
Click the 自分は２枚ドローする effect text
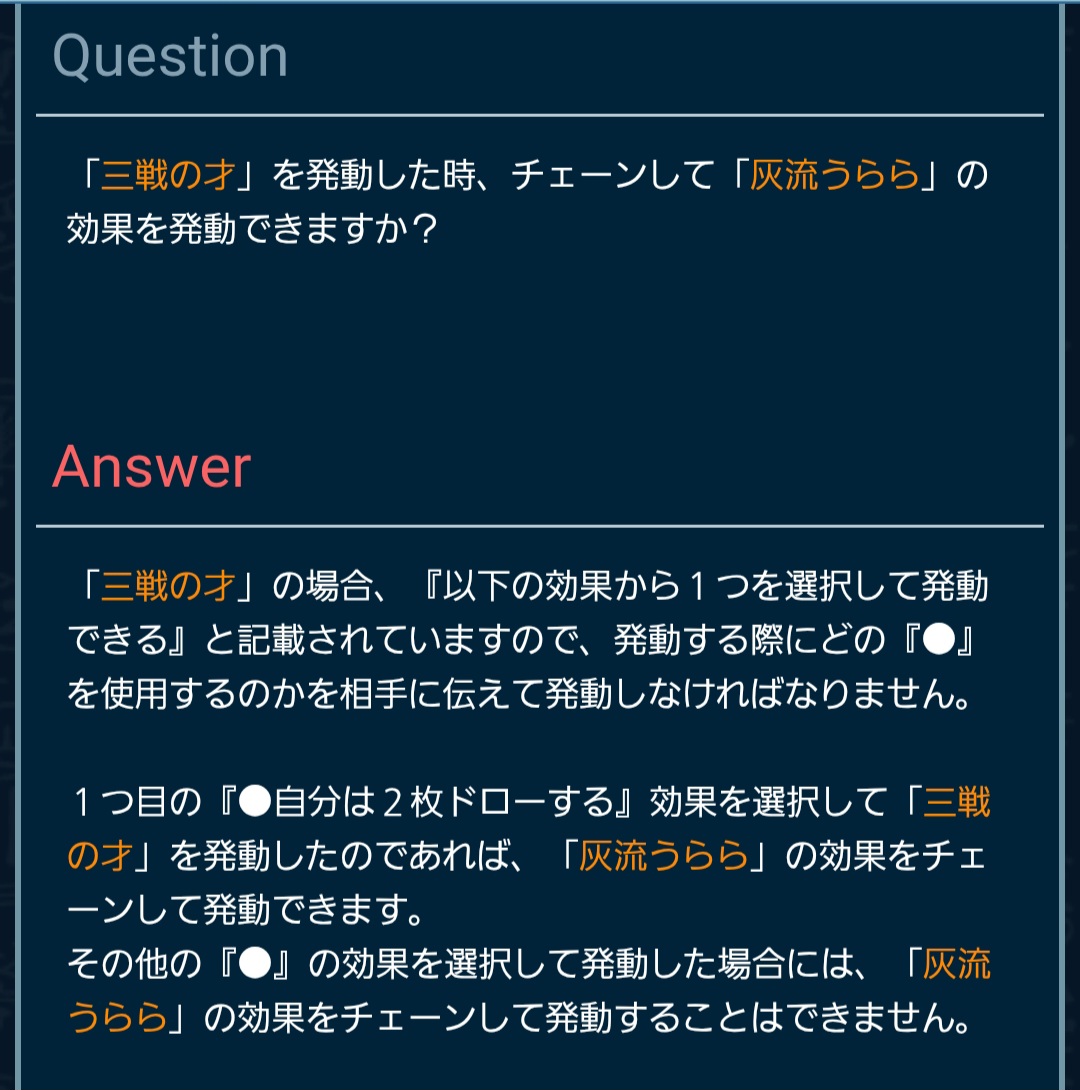442,802
